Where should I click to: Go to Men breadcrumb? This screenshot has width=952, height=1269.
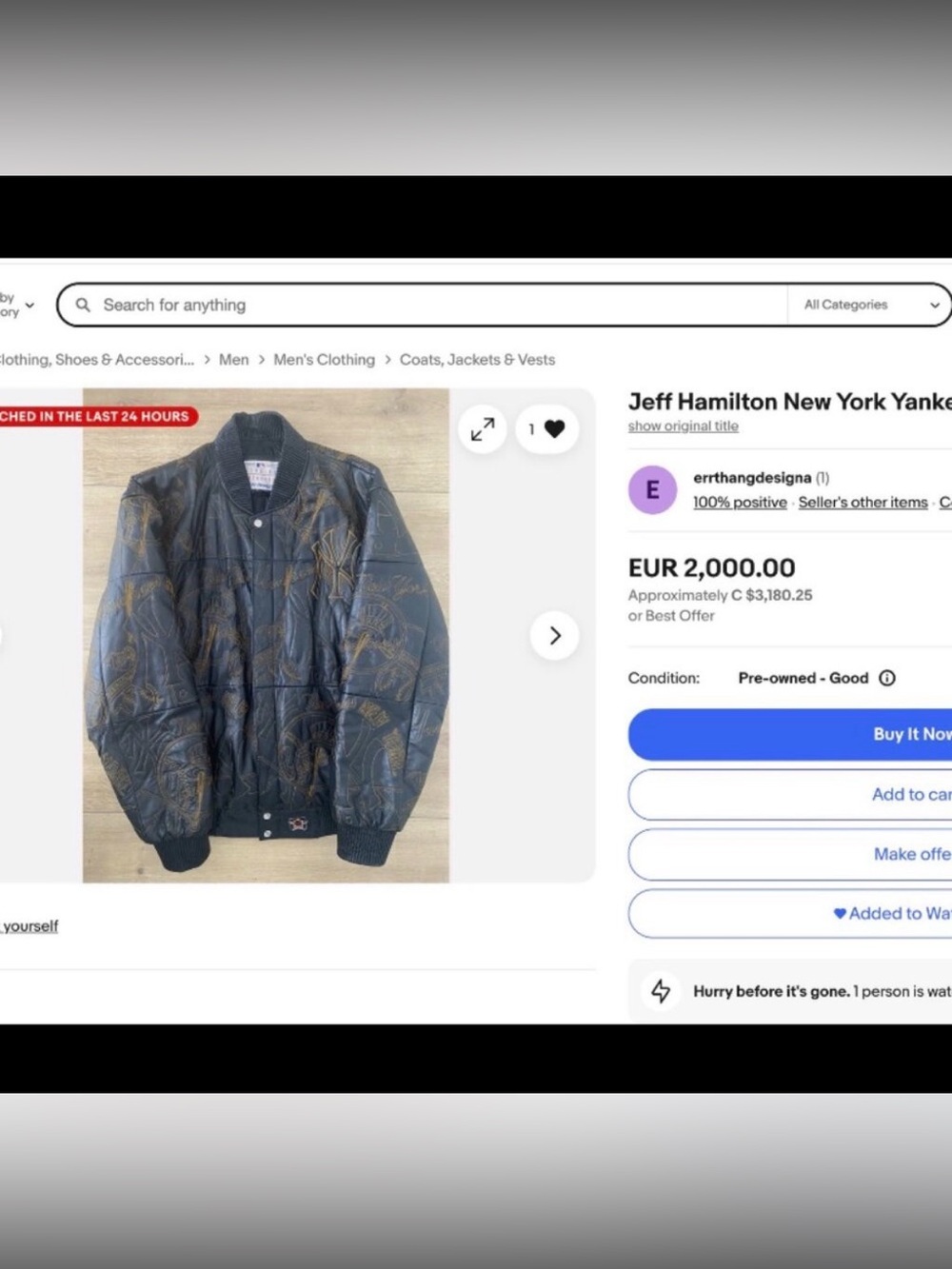233,360
